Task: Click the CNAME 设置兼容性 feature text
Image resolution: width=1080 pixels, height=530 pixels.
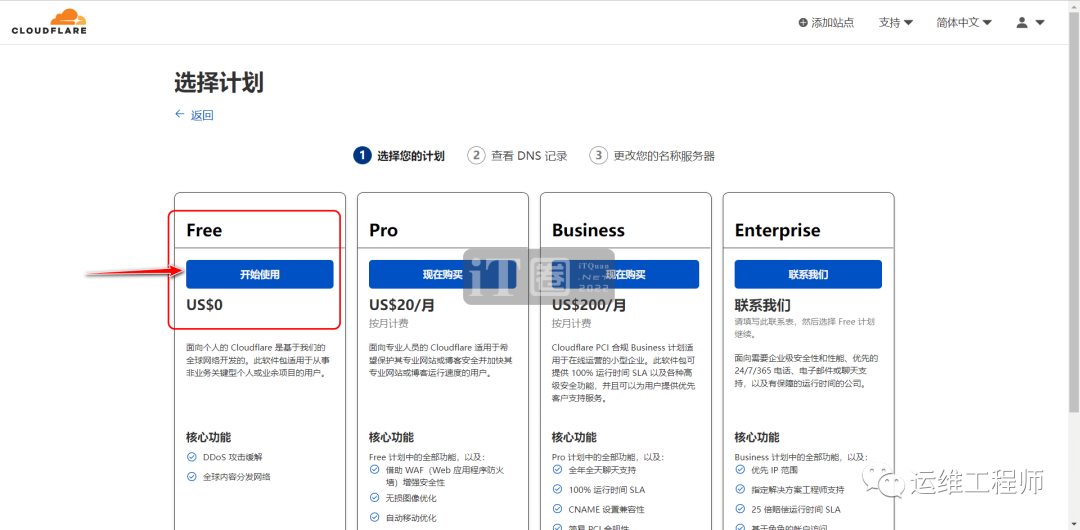Action: (607, 509)
